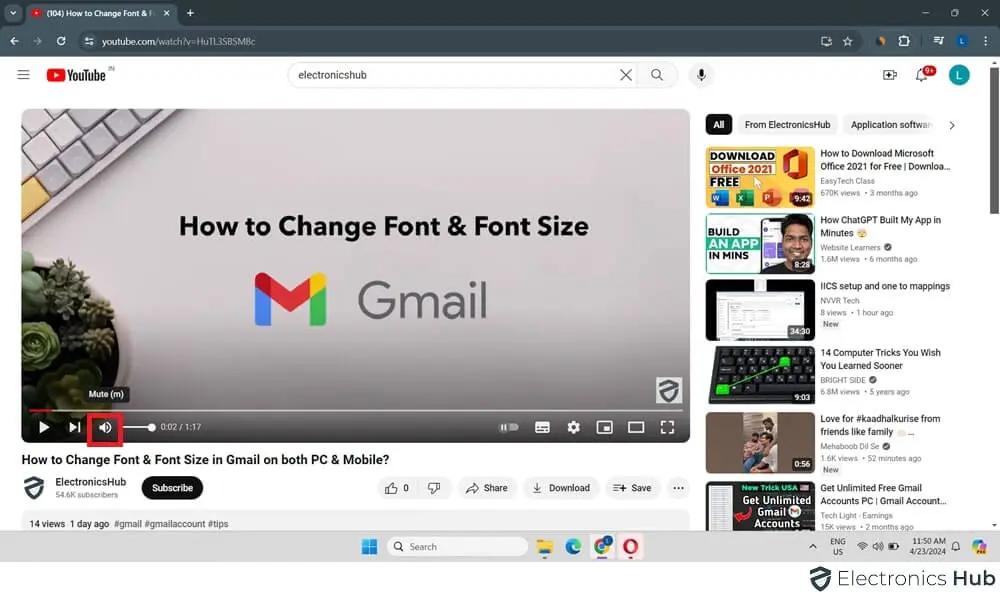The height and width of the screenshot is (592, 1000).
Task: Click the channel watermark in the video
Action: pyautogui.click(x=668, y=390)
